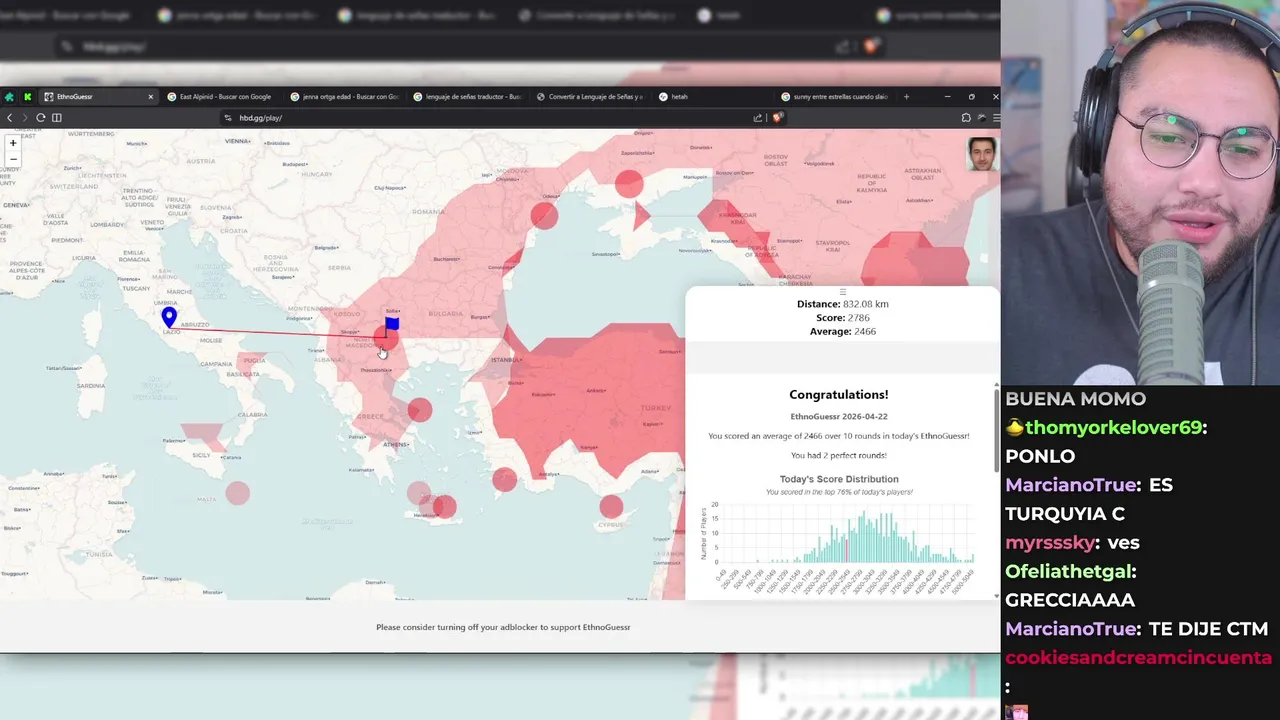Click the adblocker support notice text
The height and width of the screenshot is (720, 1280).
pos(503,627)
